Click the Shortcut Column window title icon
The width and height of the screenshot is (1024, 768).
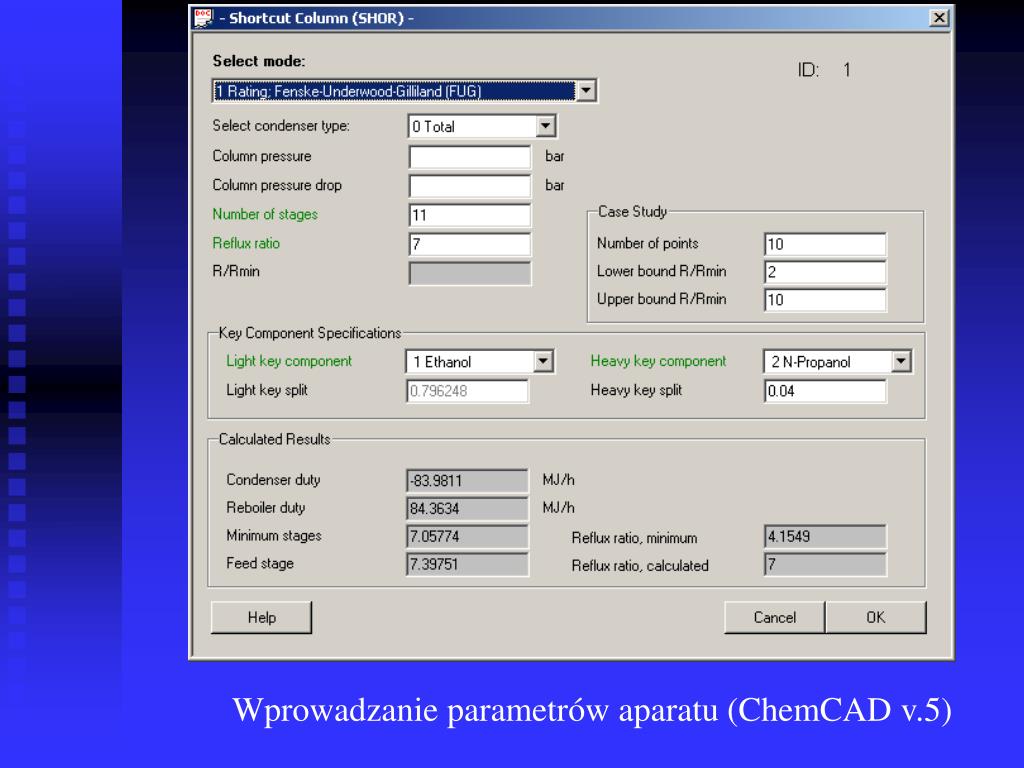coord(203,18)
